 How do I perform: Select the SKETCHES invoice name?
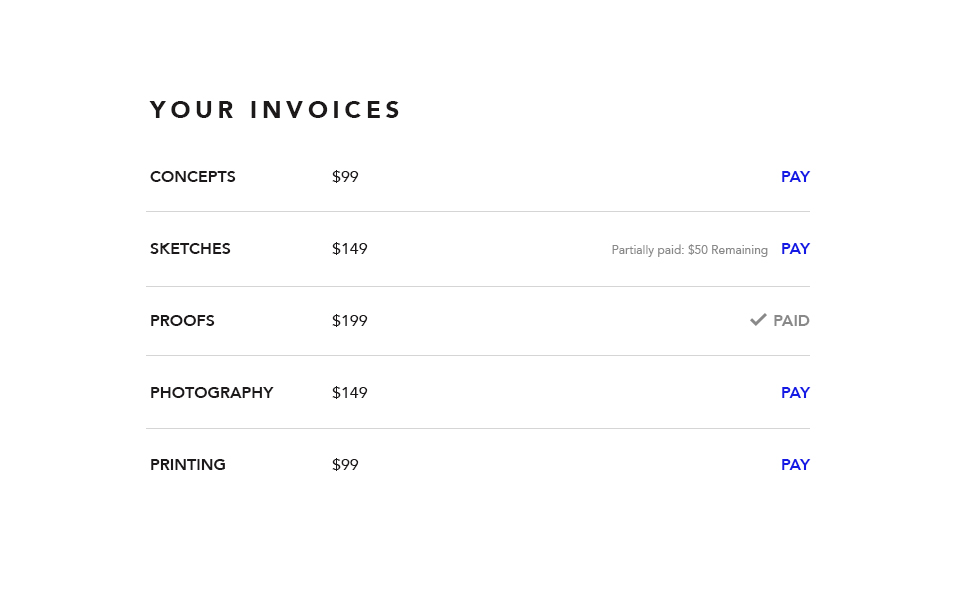tap(190, 249)
